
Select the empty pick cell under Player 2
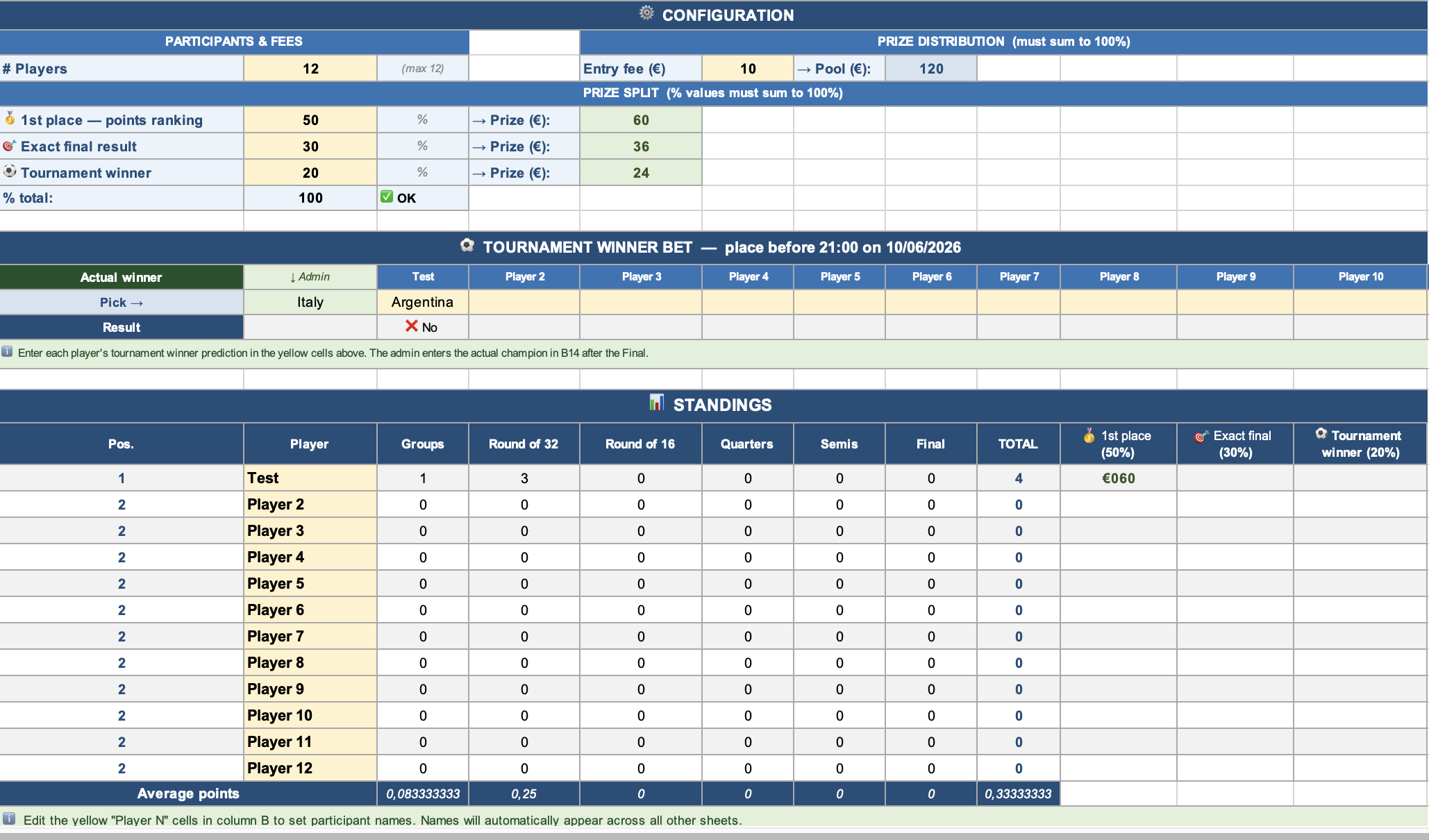524,302
